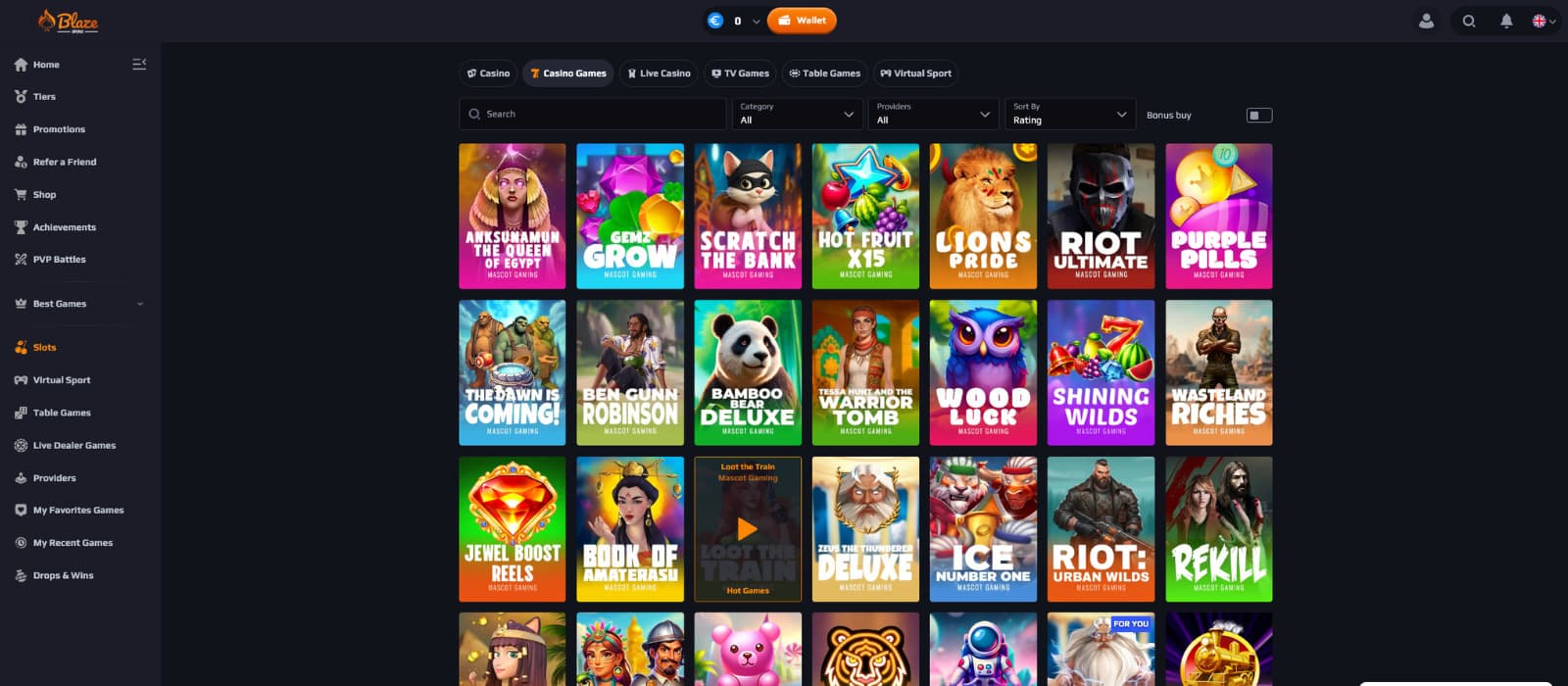Screen dimensions: 1568x686
Task: Open the Scratch the Bank game
Action: point(748,217)
